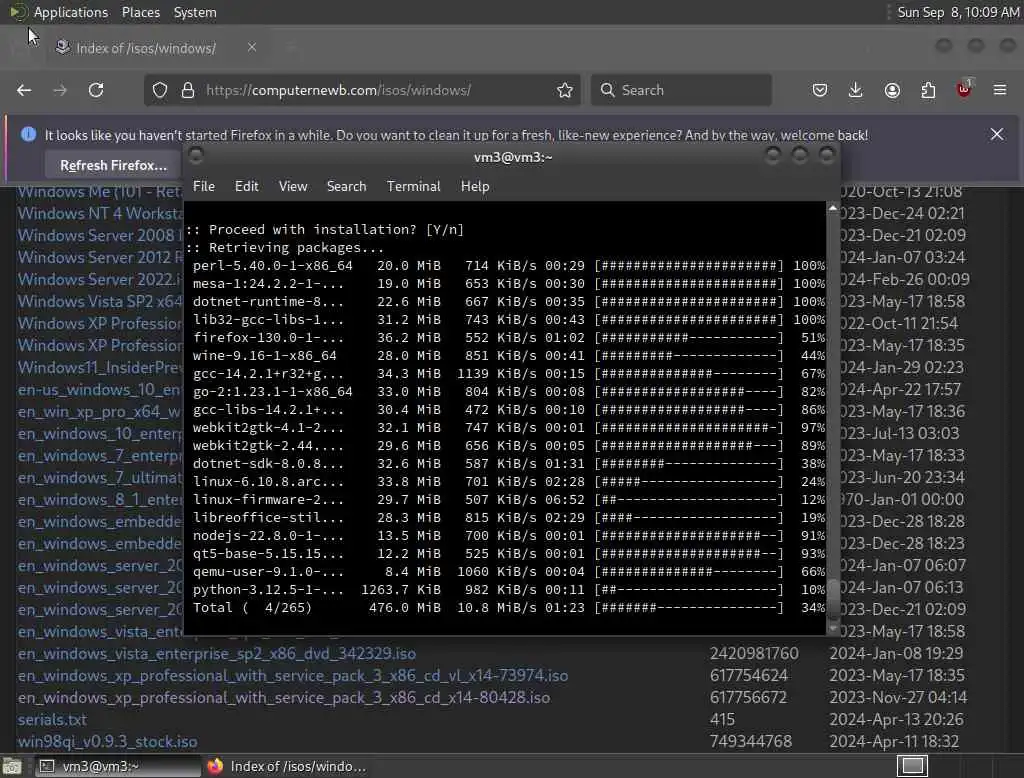Open en_windows_vista_enterprise_sp2_x86_dvd_342329.iso link
The height and width of the screenshot is (778, 1024).
(x=217, y=653)
